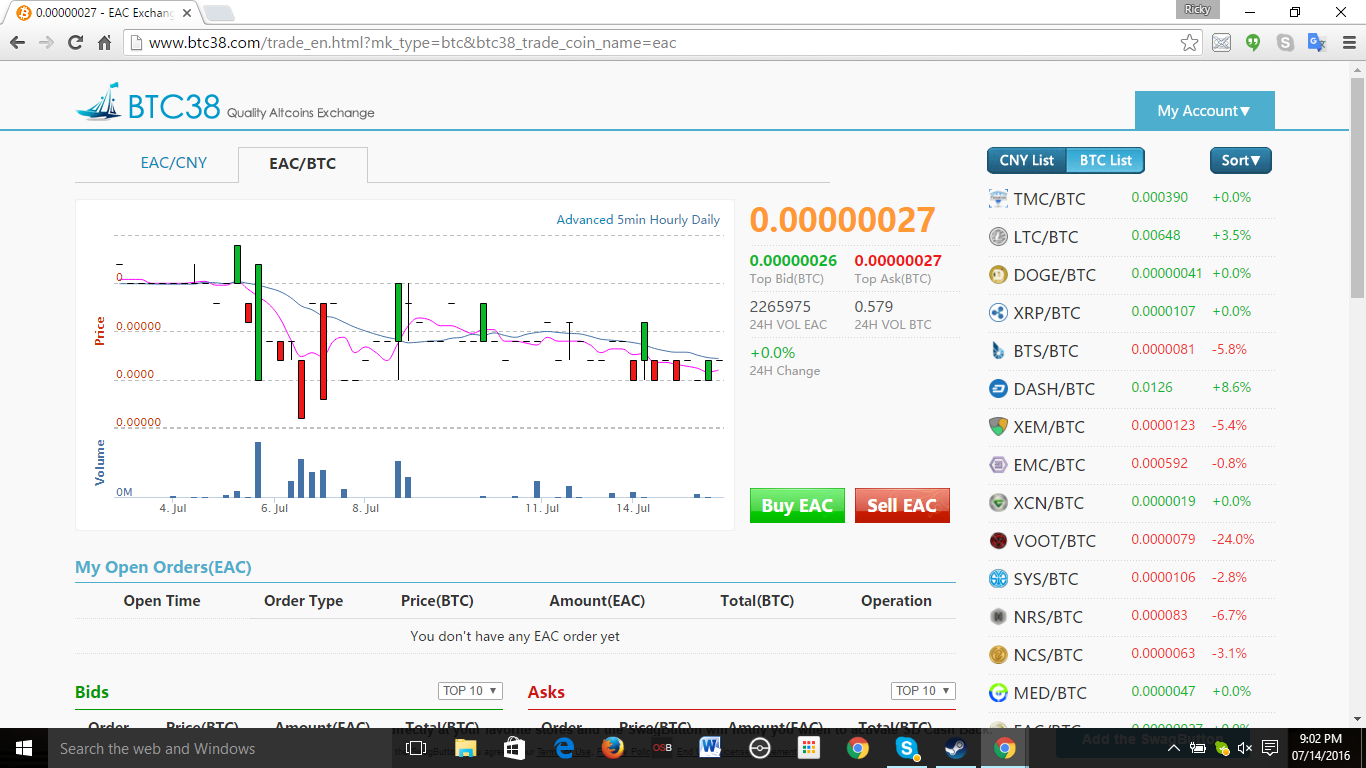Click the VOOT coin icon
1366x768 pixels.
click(x=998, y=540)
